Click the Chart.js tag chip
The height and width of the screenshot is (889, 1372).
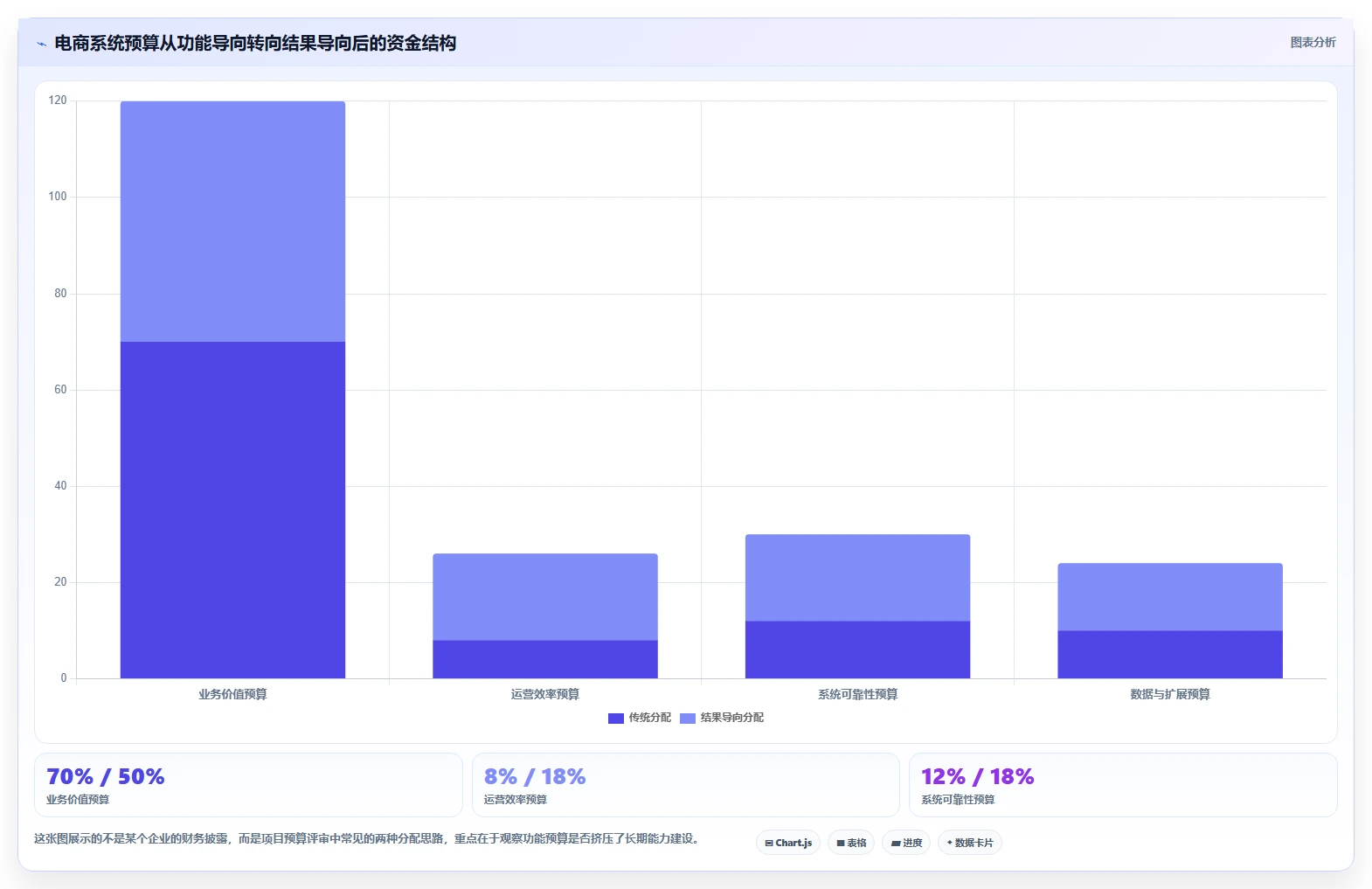[788, 843]
